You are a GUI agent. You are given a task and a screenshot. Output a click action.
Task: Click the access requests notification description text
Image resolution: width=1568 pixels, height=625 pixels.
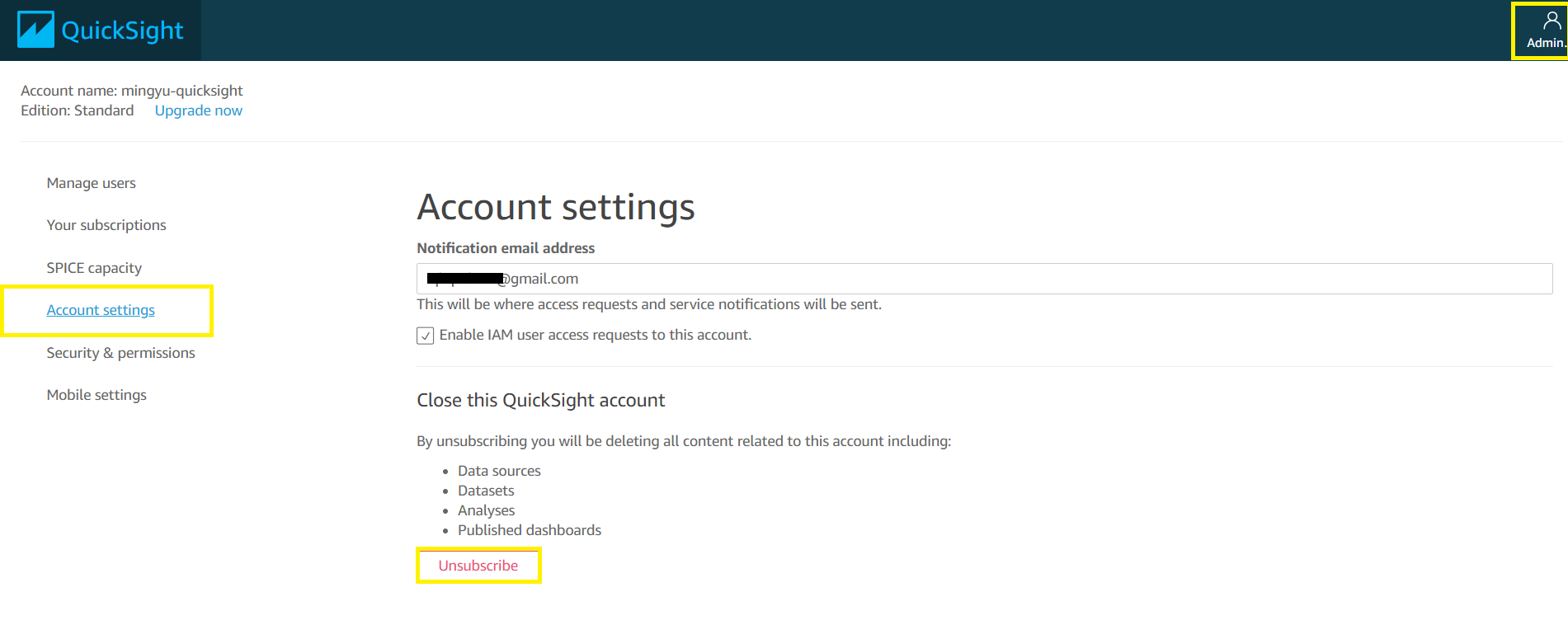pyautogui.click(x=649, y=304)
